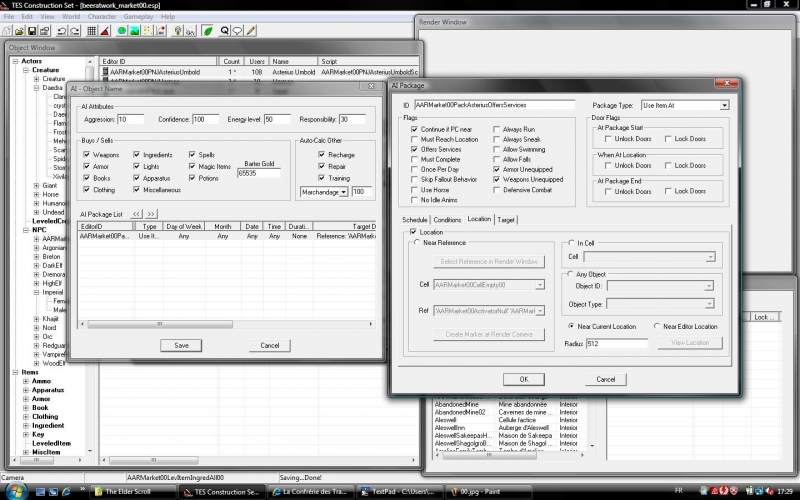Click OK in the AI Package dialog
Viewport: 800px width, 500px height.
(x=523, y=379)
